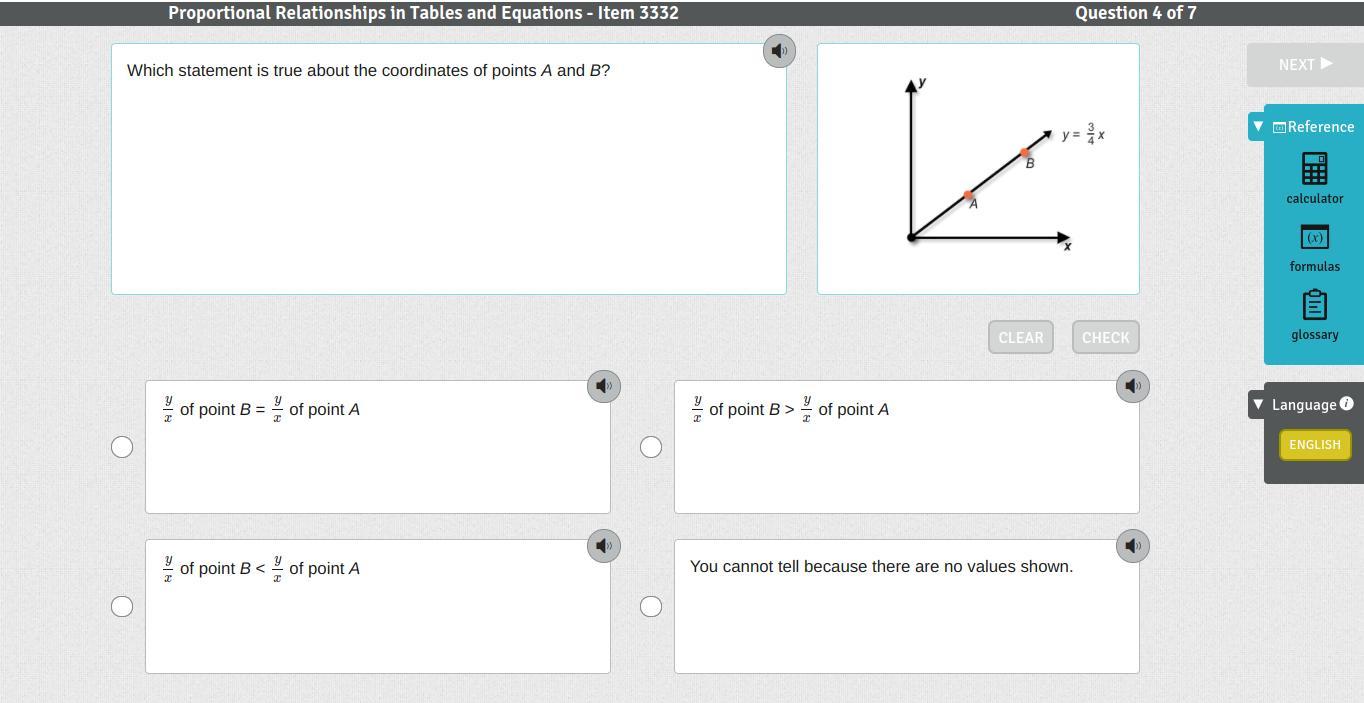The height and width of the screenshot is (703, 1364).
Task: Play audio for 'B > A' answer
Action: point(1132,386)
